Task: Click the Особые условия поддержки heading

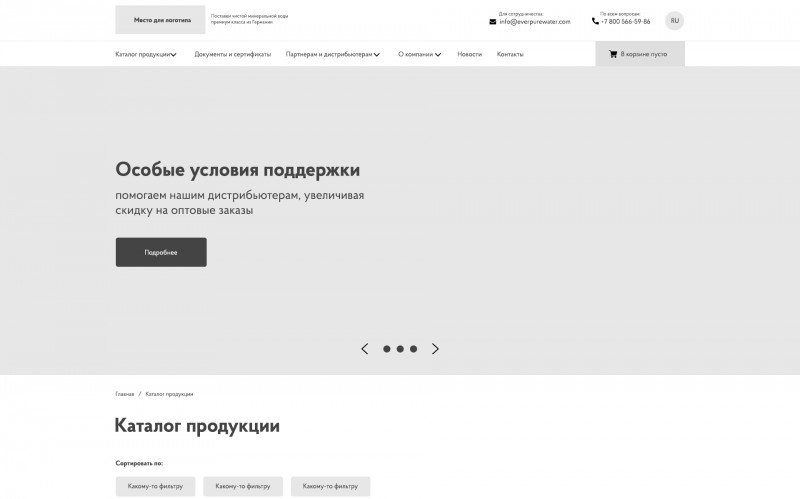Action: tap(238, 170)
